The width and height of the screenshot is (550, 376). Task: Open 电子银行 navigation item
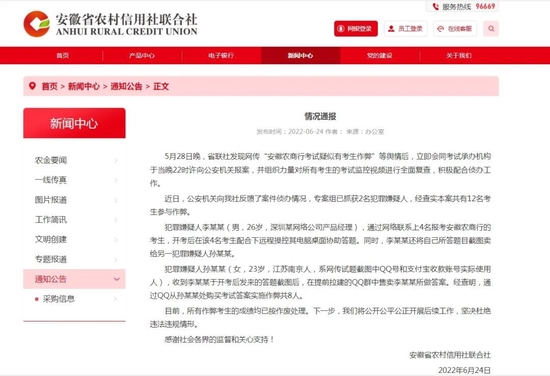[x=221, y=55]
